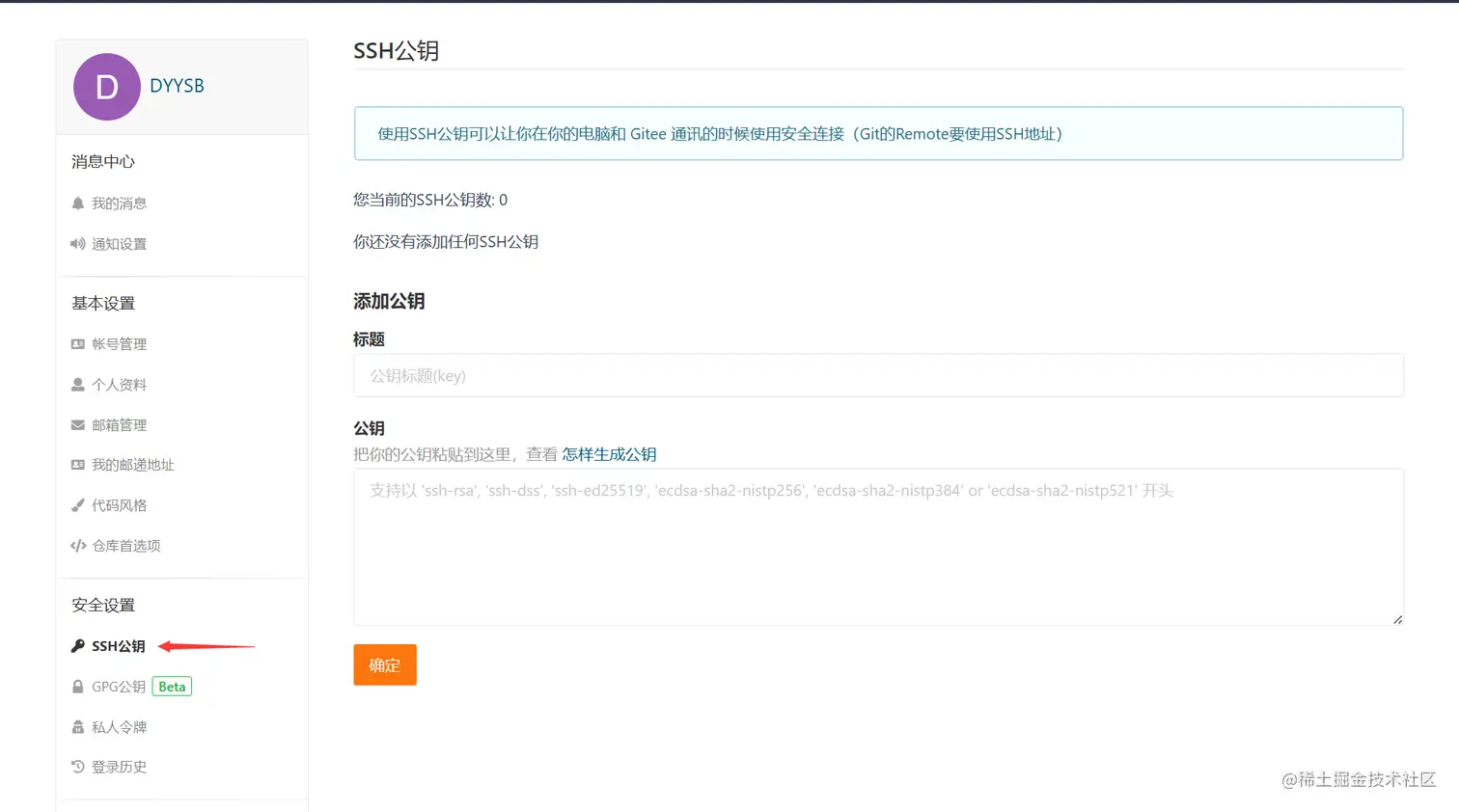Open 仓库首选项 settings
The width and height of the screenshot is (1459, 812).
(x=125, y=546)
